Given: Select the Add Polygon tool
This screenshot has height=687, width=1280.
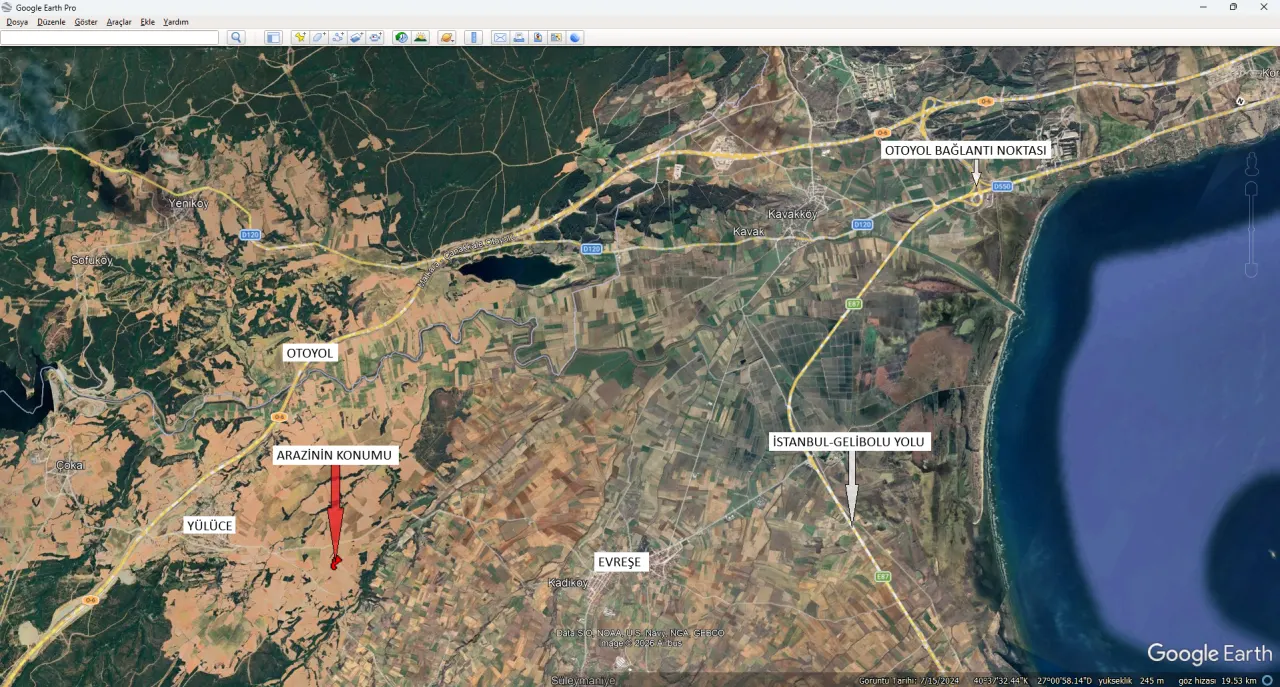Looking at the screenshot, I should [x=319, y=38].
